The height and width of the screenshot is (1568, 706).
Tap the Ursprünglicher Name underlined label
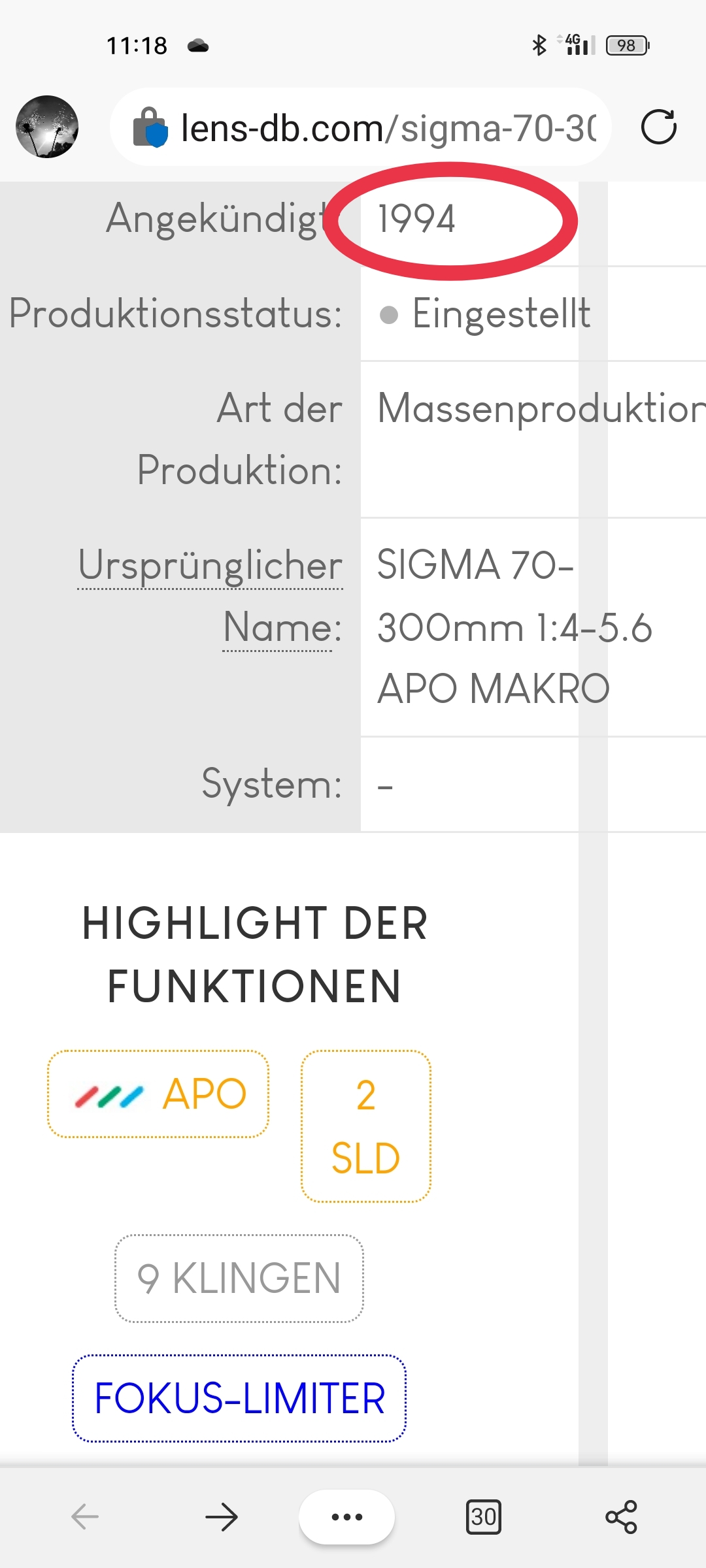210,566
